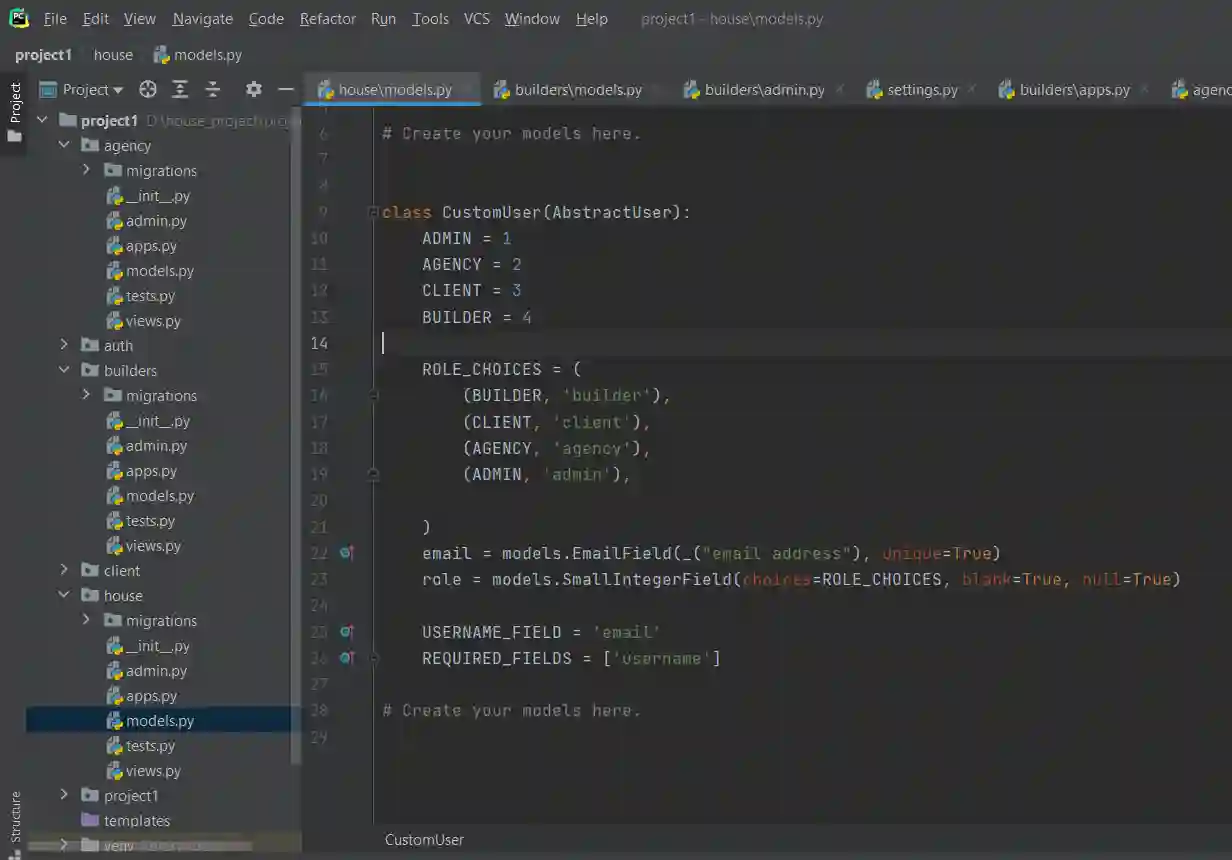Open the Project view dropdown
This screenshot has width=1232, height=860.
pos(92,89)
